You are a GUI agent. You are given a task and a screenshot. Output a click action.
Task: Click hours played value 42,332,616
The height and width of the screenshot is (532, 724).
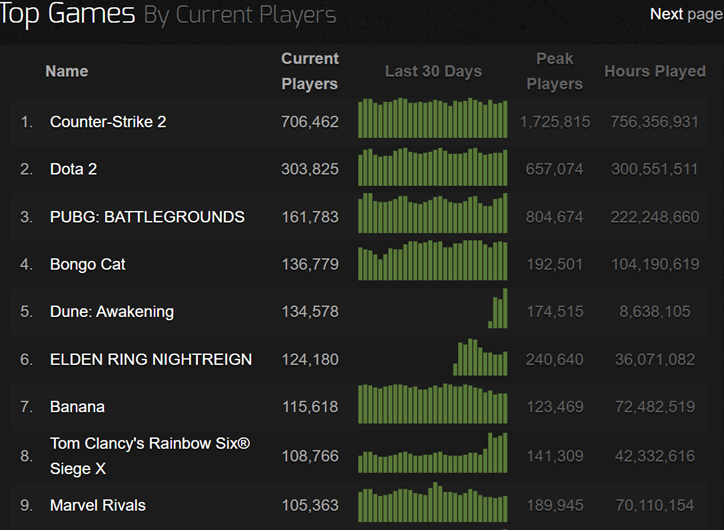pos(655,456)
